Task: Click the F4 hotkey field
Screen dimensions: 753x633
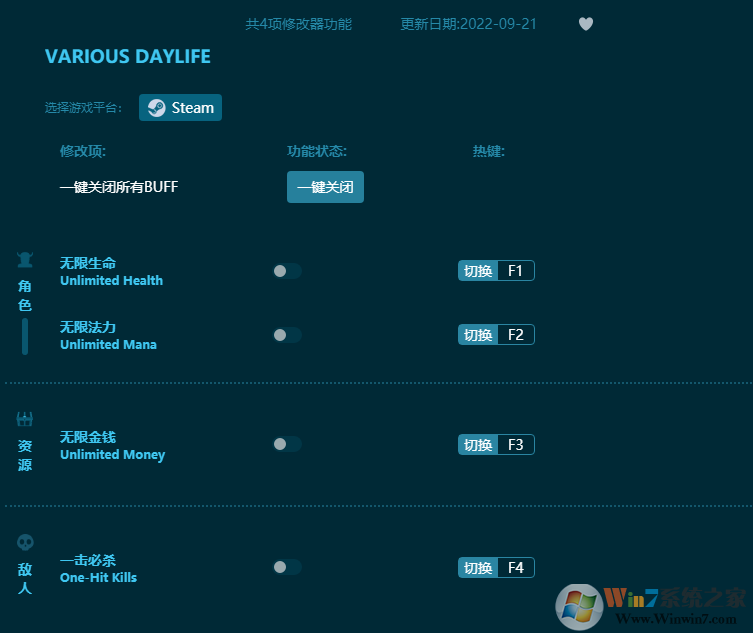Action: tap(516, 568)
